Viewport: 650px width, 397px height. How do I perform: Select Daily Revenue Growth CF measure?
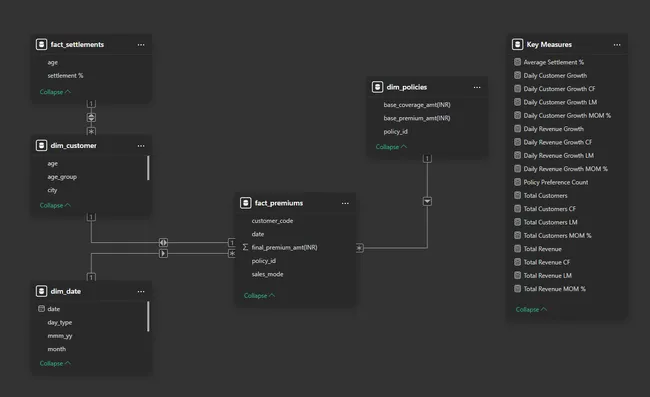(558, 142)
